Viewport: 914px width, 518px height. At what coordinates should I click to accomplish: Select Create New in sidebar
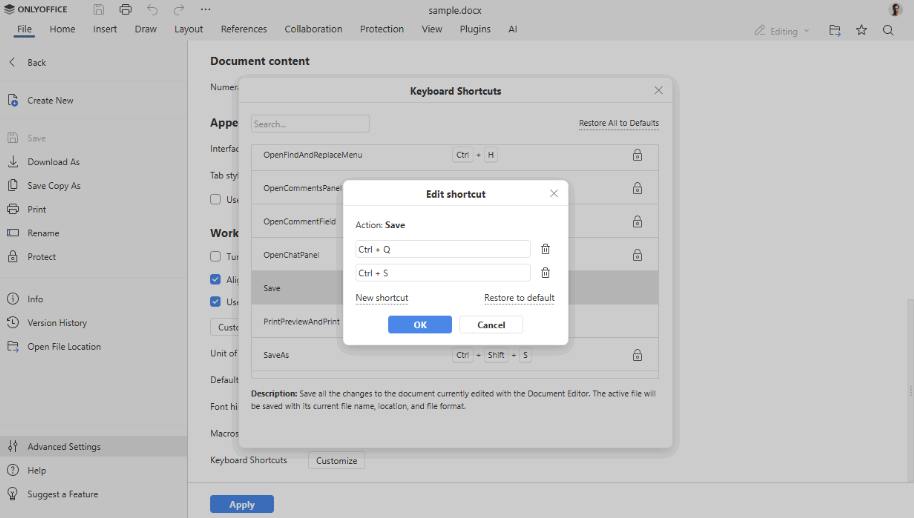(93, 100)
